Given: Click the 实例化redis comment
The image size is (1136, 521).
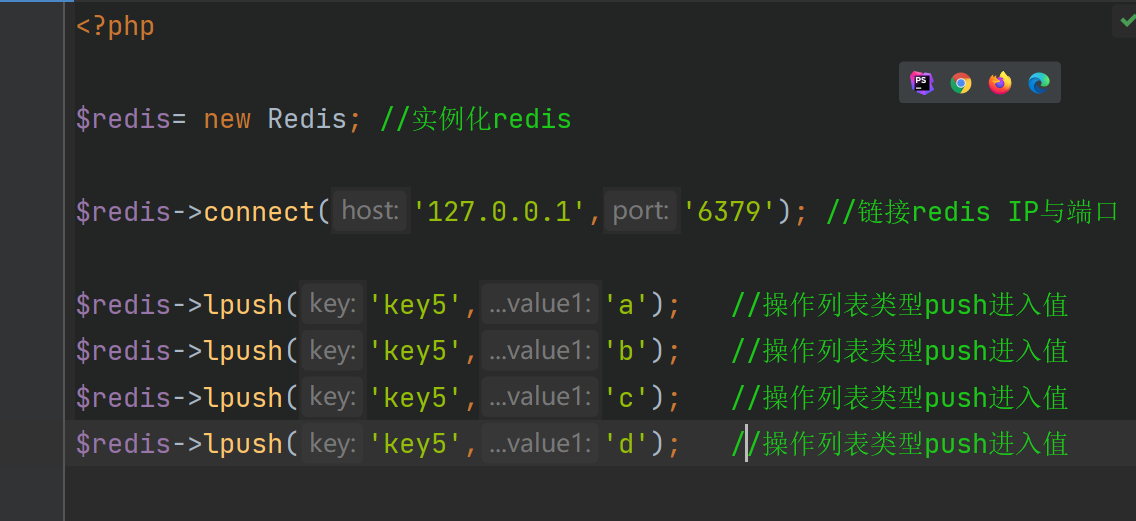Looking at the screenshot, I should (x=476, y=120).
